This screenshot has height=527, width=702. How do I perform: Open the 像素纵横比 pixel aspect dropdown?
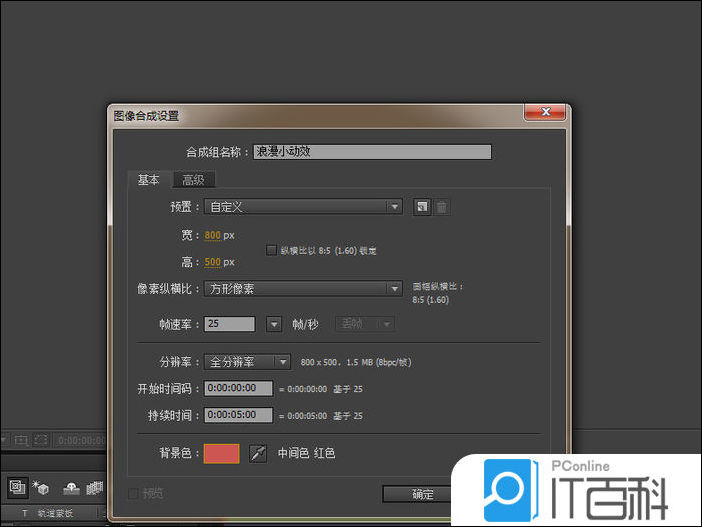(x=303, y=289)
